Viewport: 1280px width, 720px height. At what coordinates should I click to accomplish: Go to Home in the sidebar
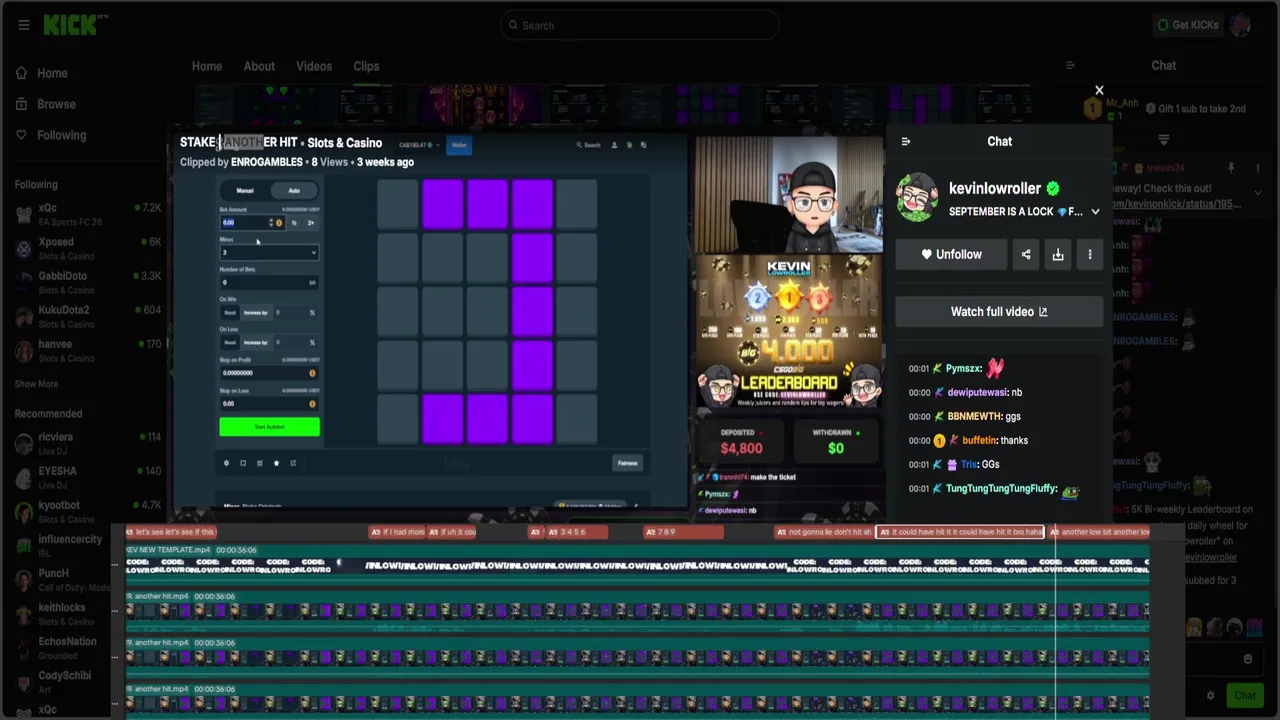[x=42, y=73]
